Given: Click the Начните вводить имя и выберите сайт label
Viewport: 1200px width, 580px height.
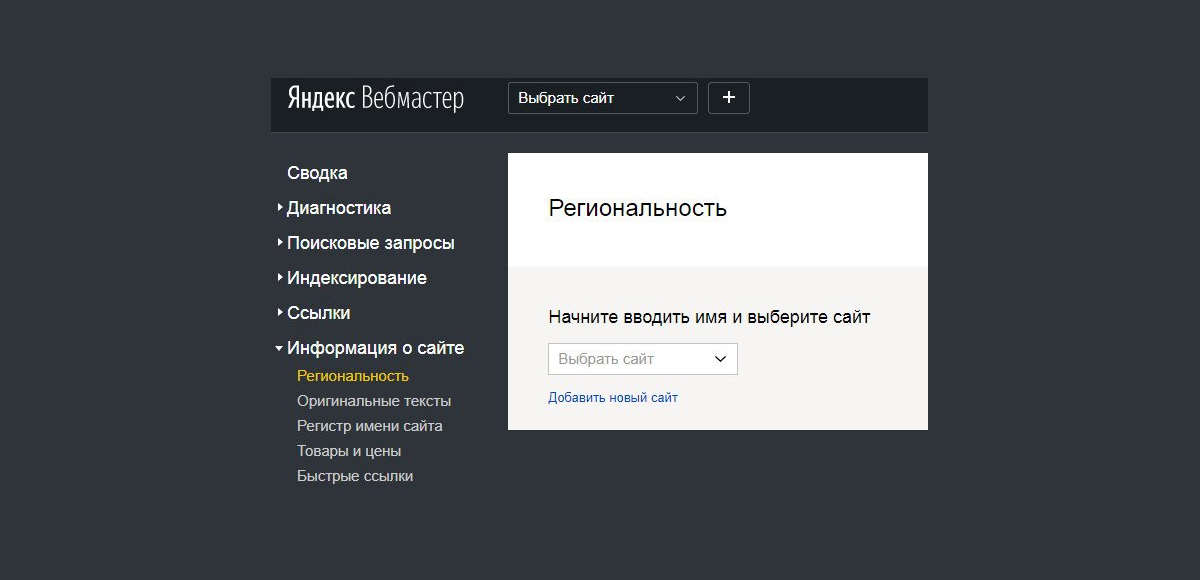Looking at the screenshot, I should [709, 317].
